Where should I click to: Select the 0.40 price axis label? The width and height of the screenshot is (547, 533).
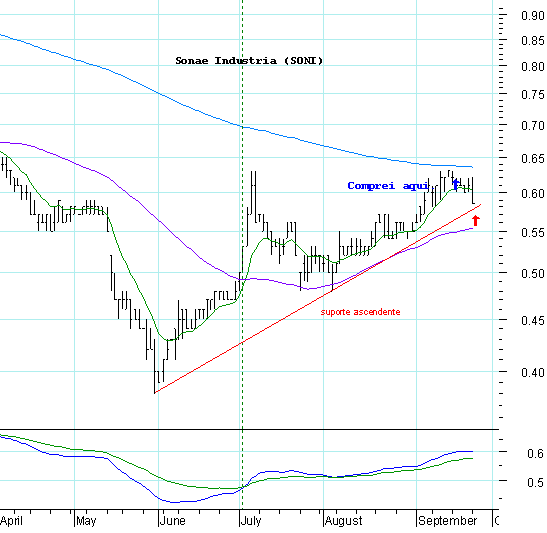pos(533,373)
